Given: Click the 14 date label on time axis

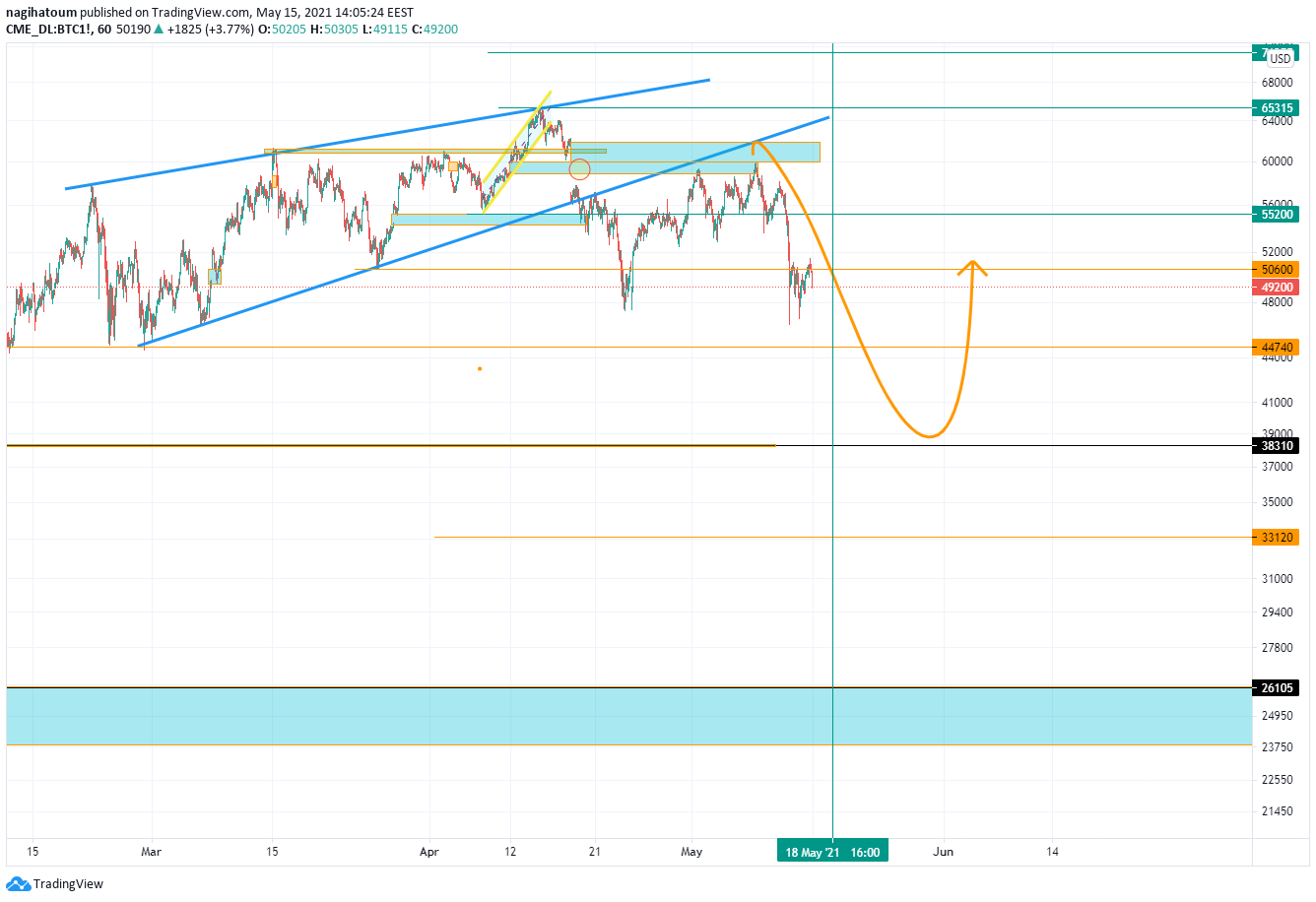Looking at the screenshot, I should pyautogui.click(x=1052, y=852).
